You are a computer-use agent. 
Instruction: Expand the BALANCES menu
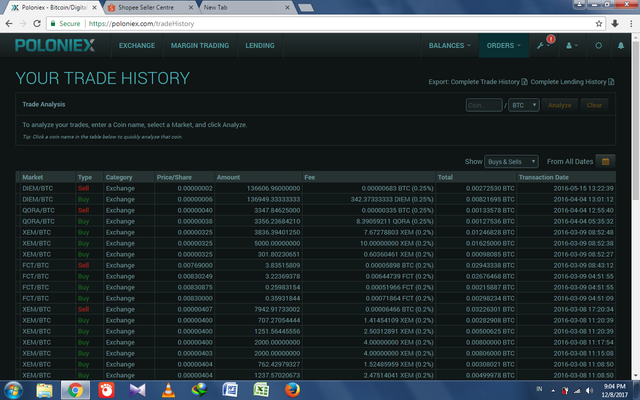click(x=449, y=45)
